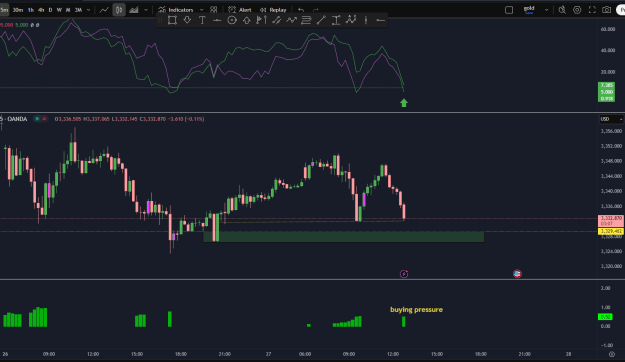Switch to the 1h timeframe
Screen dimensions: 625x362
[x=31, y=10]
